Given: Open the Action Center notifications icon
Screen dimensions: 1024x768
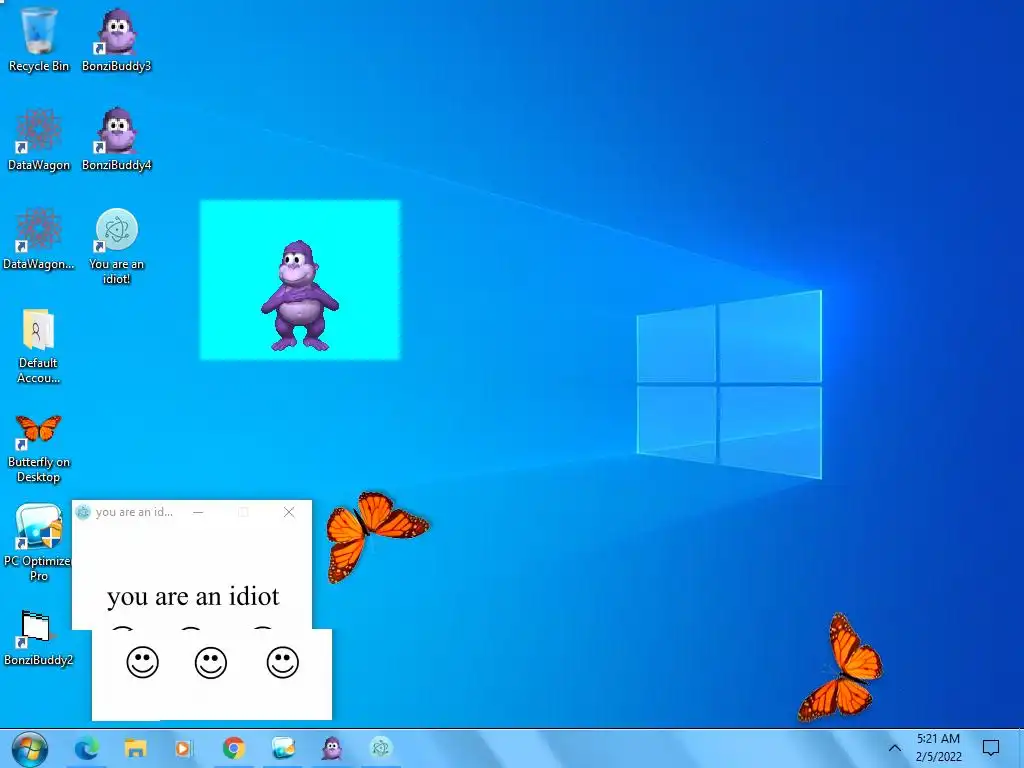Looking at the screenshot, I should click(991, 748).
